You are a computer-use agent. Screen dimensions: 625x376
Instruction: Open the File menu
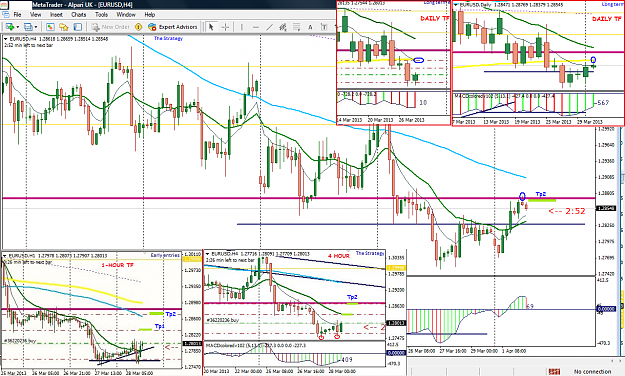[x=17, y=15]
